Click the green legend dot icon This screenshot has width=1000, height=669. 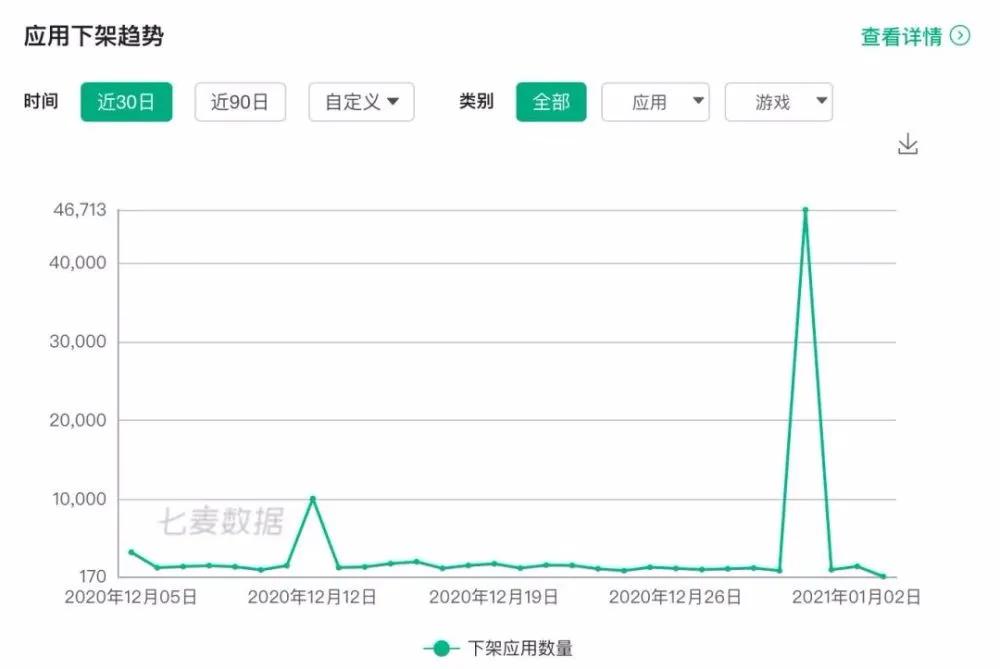[x=439, y=646]
